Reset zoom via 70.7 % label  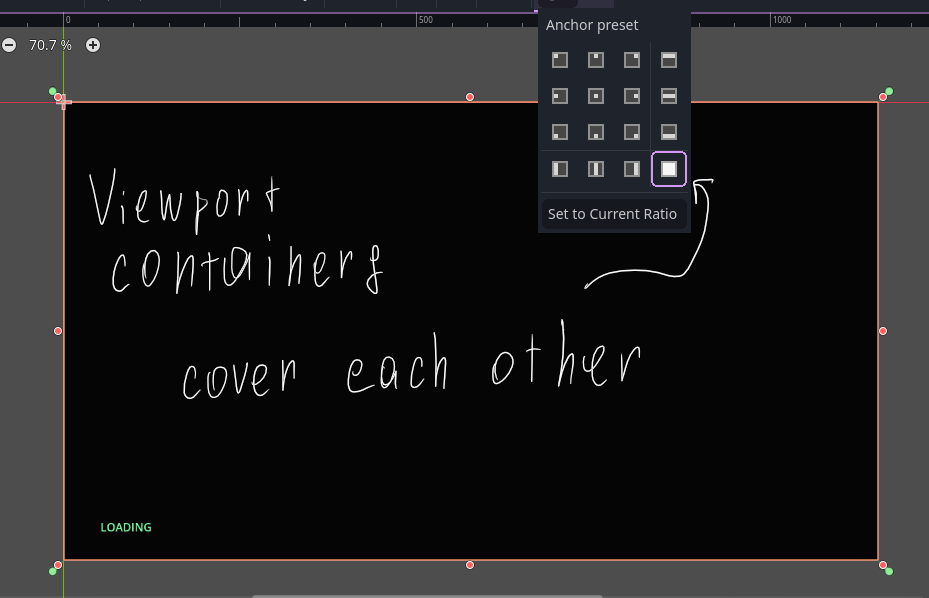pos(50,45)
